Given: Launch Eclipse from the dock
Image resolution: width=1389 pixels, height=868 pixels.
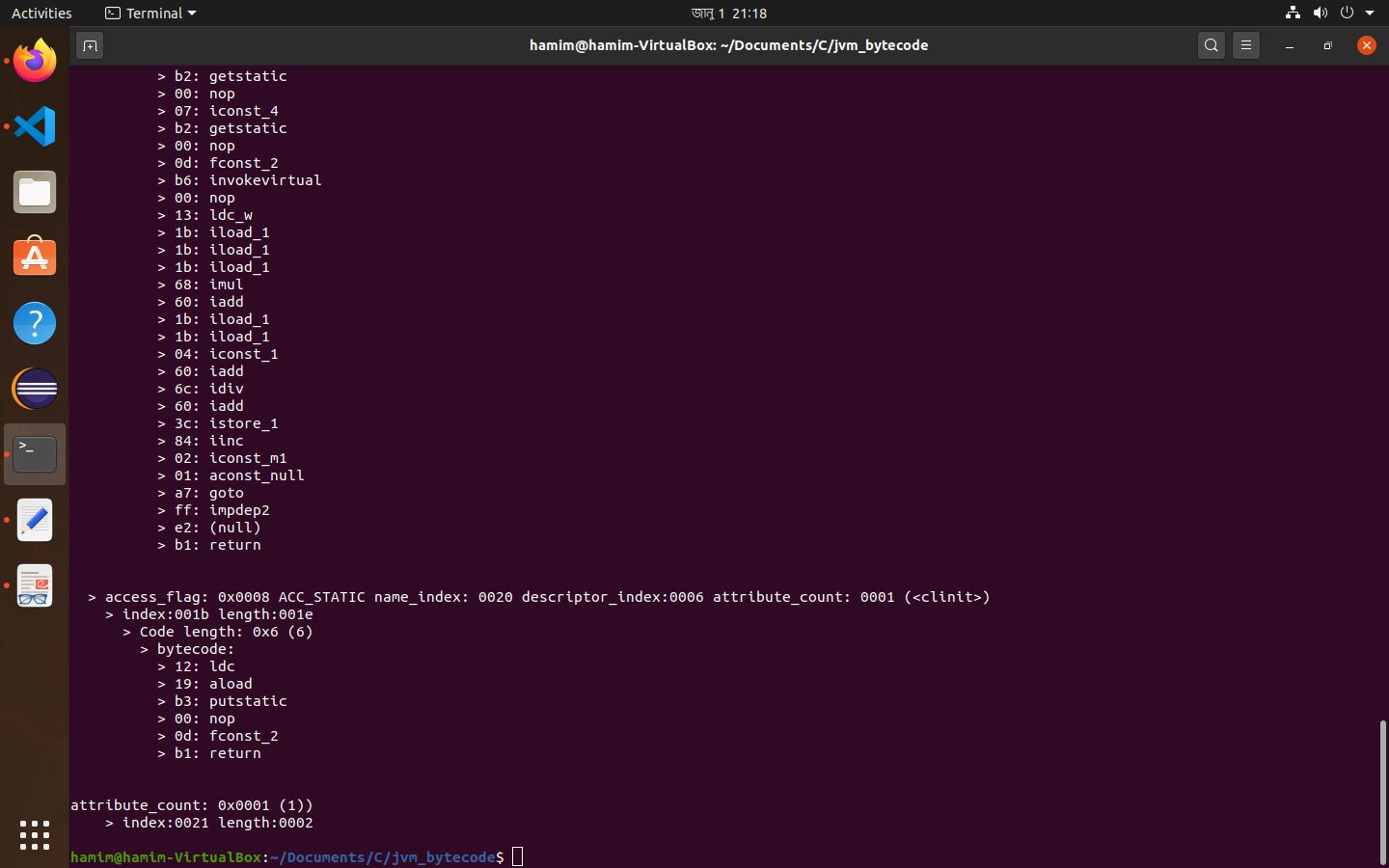Looking at the screenshot, I should (x=35, y=389).
